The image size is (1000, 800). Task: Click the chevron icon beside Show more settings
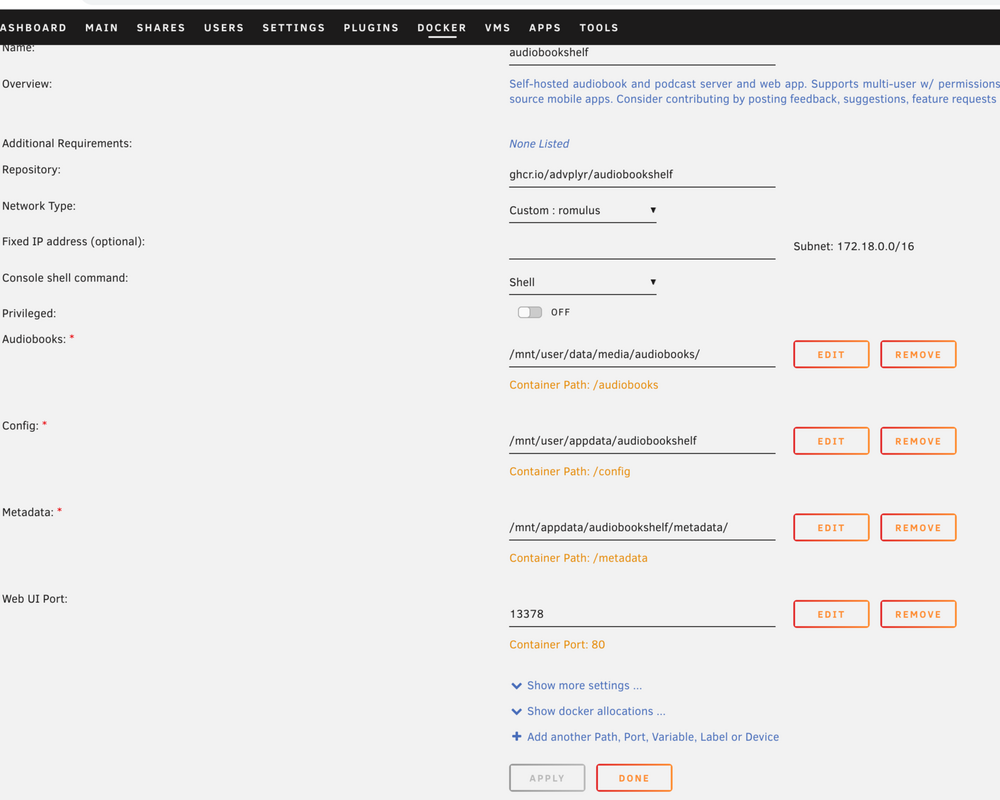[517, 686]
